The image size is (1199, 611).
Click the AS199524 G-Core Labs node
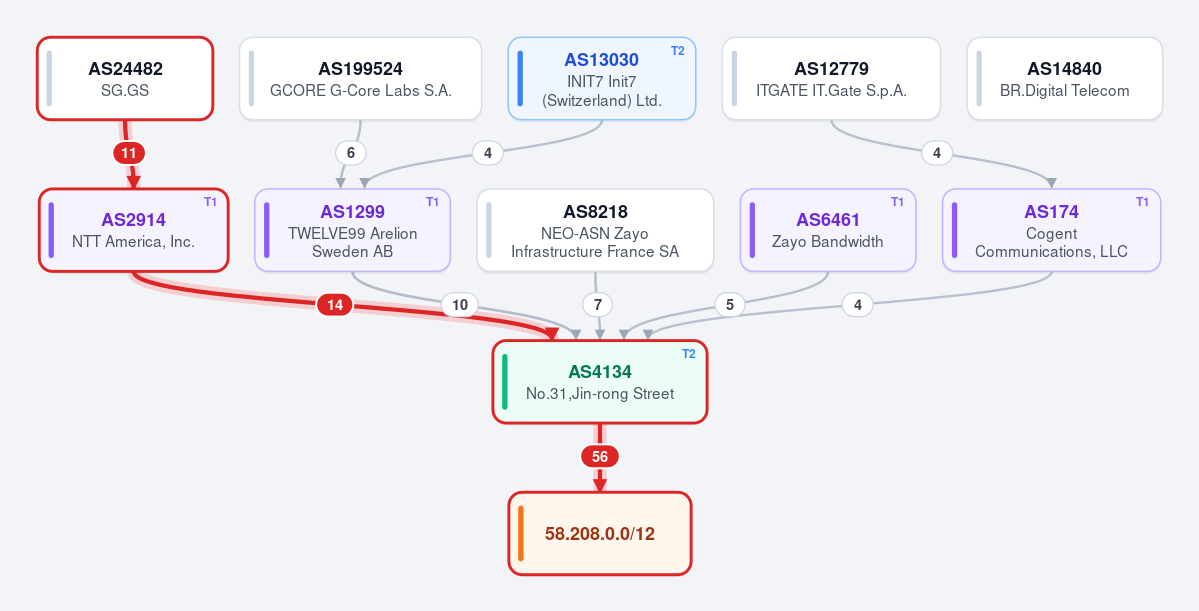[360, 79]
